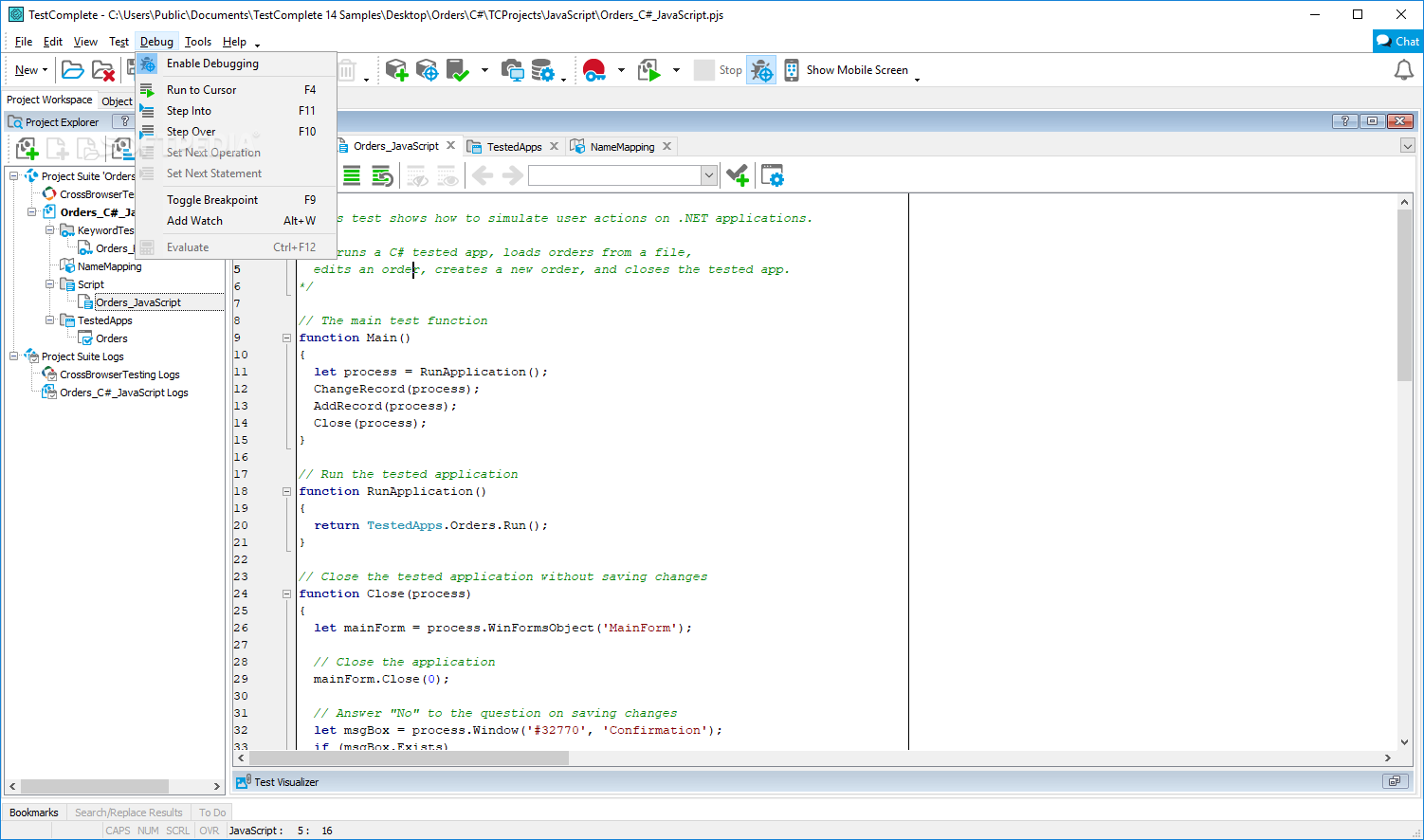The width and height of the screenshot is (1424, 840).
Task: Click the editor vertical scrollbar thumb
Action: (x=1404, y=294)
